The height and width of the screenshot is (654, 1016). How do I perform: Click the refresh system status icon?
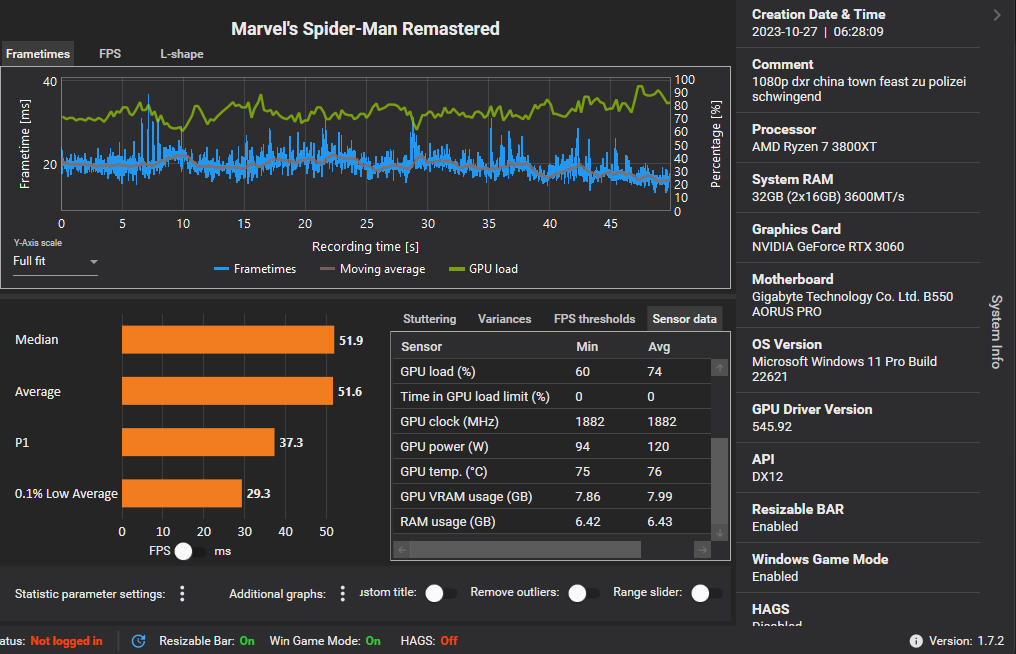(139, 641)
